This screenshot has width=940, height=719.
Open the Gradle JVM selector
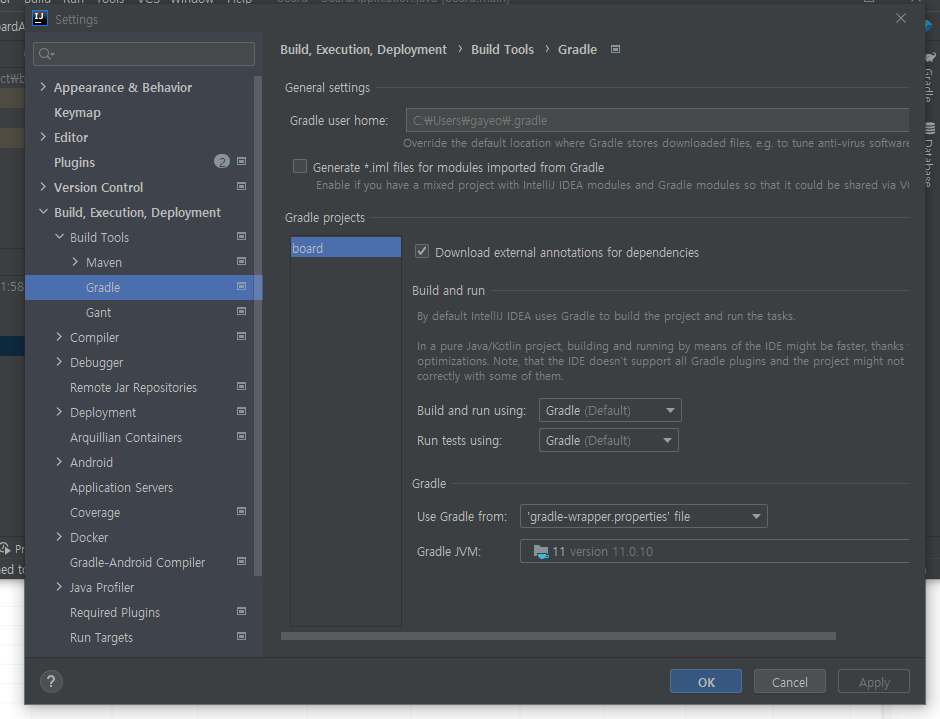[714, 551]
